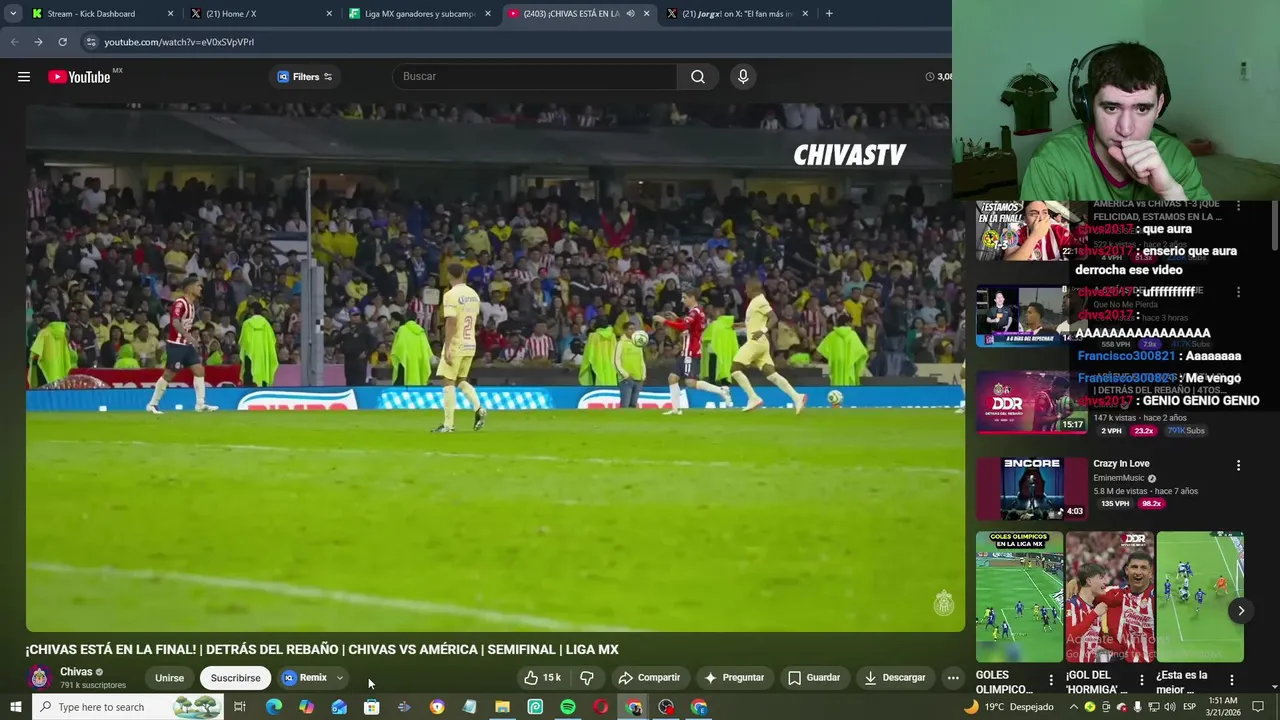Viewport: 1280px width, 720px height.
Task: Show hidden system tray icons
Action: point(1073,707)
